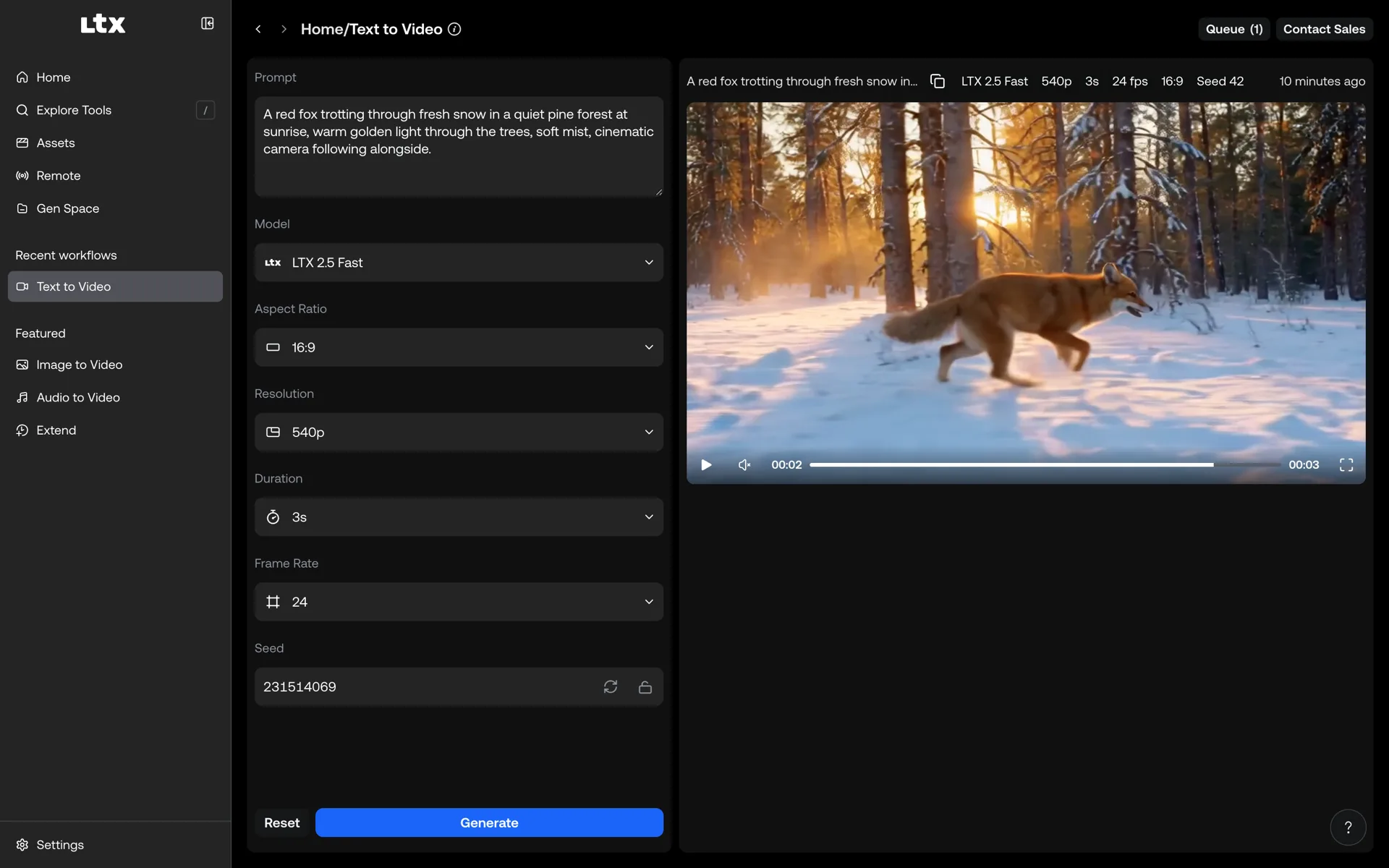Click the video progress seek bar
The image size is (1389, 868).
click(1045, 464)
